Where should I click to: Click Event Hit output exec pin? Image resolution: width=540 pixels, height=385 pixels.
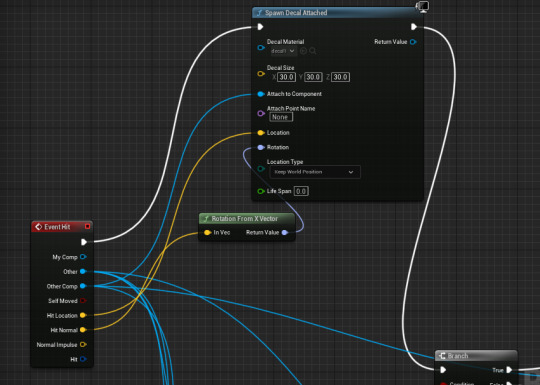point(84,242)
